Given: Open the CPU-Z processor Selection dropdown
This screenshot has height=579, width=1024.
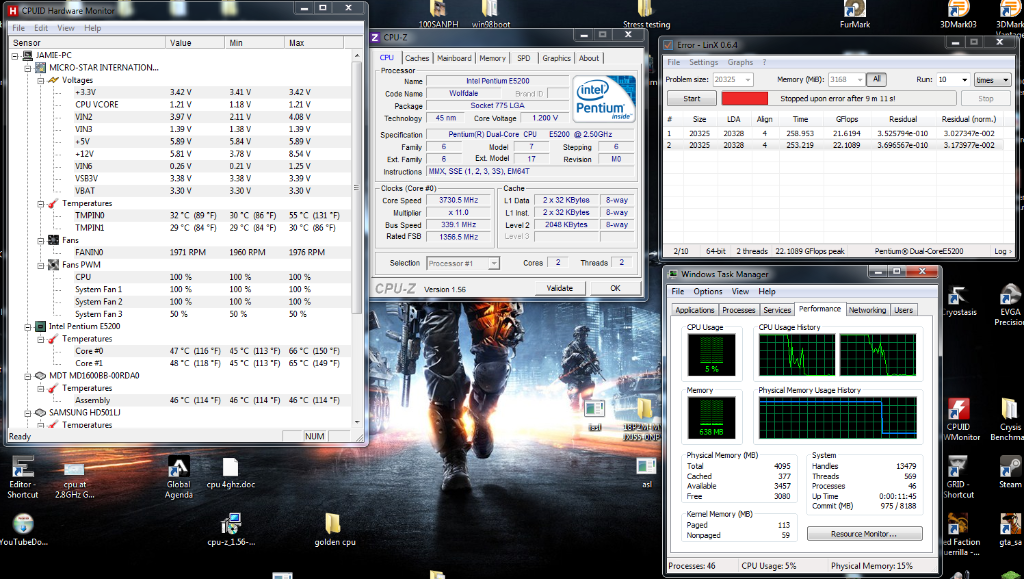Looking at the screenshot, I should pyautogui.click(x=494, y=263).
